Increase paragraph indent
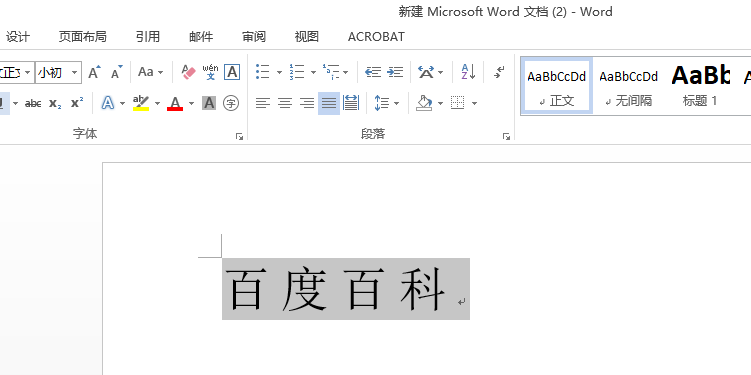 click(395, 72)
